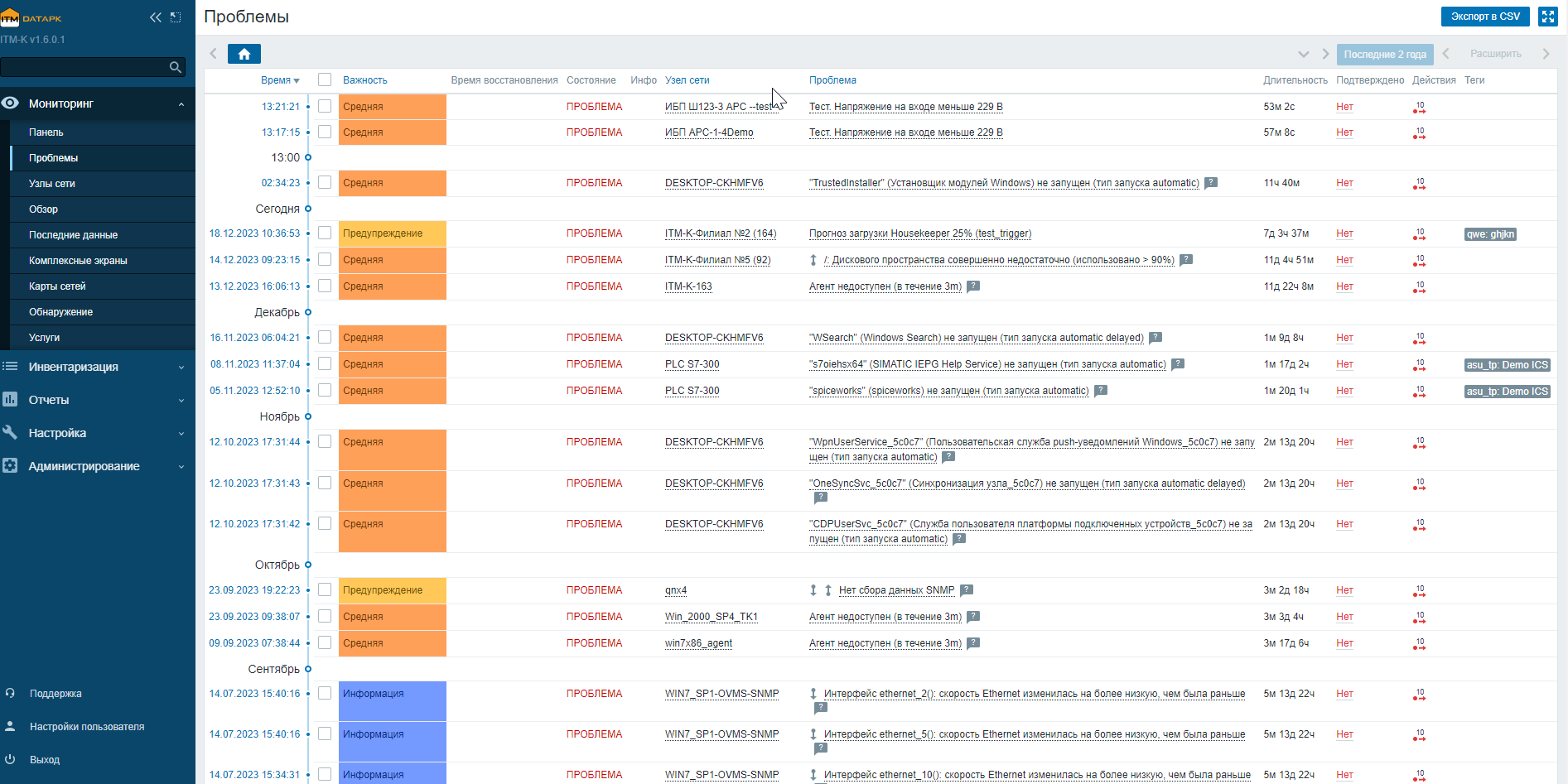Click next arrow beside the filter chevron
Viewport: 1568px width, 784px height.
pos(1325,55)
